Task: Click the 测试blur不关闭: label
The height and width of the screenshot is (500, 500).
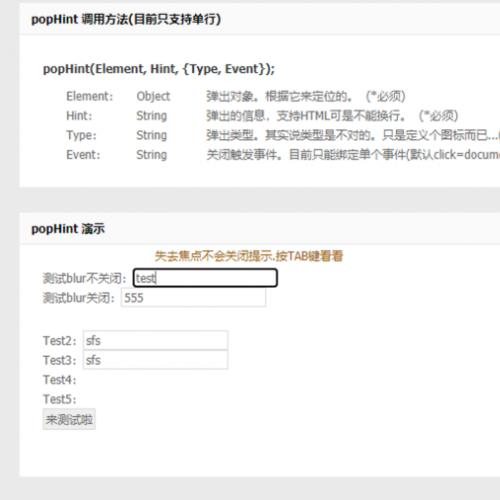Action: pos(85,278)
